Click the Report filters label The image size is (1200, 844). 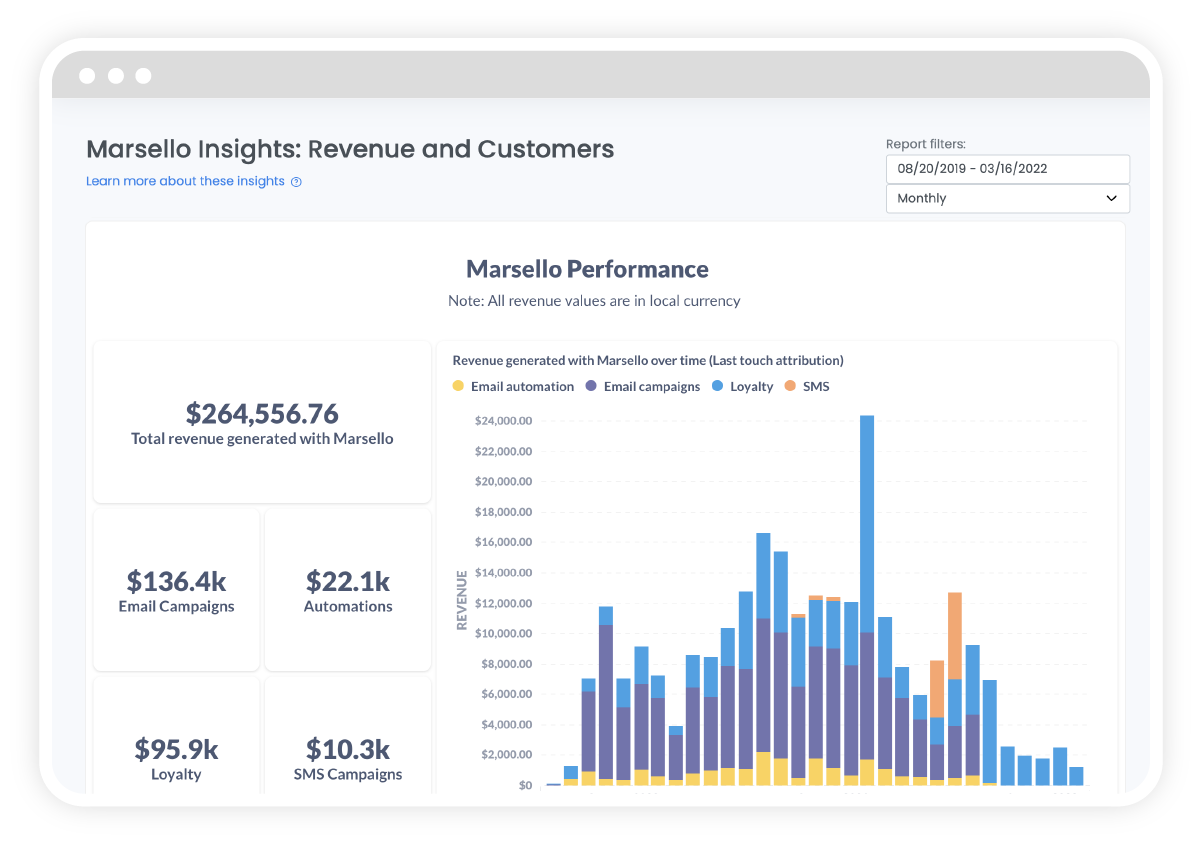(926, 144)
